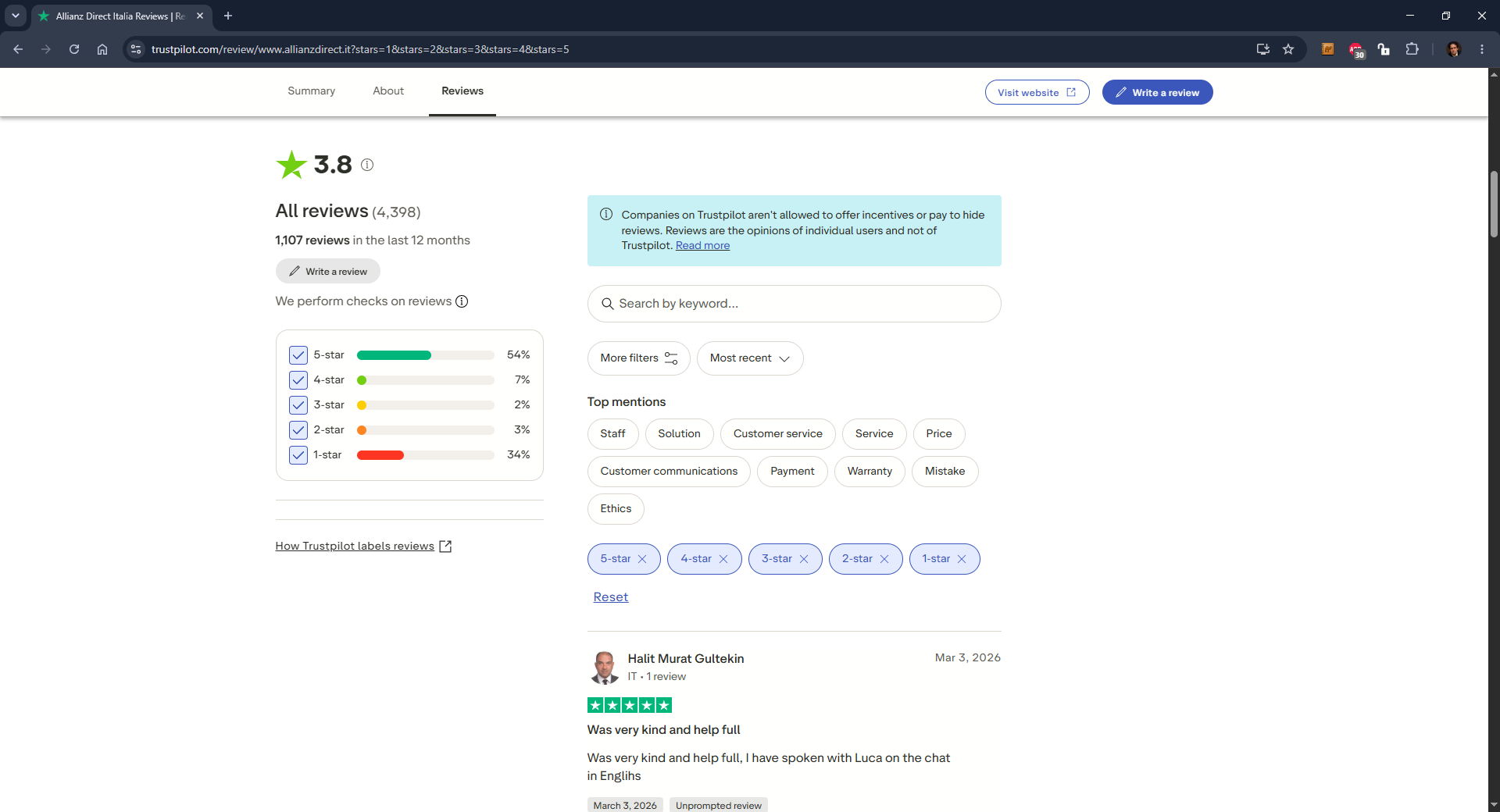Open the Most recent sort dropdown
The width and height of the screenshot is (1500, 812).
coord(750,358)
